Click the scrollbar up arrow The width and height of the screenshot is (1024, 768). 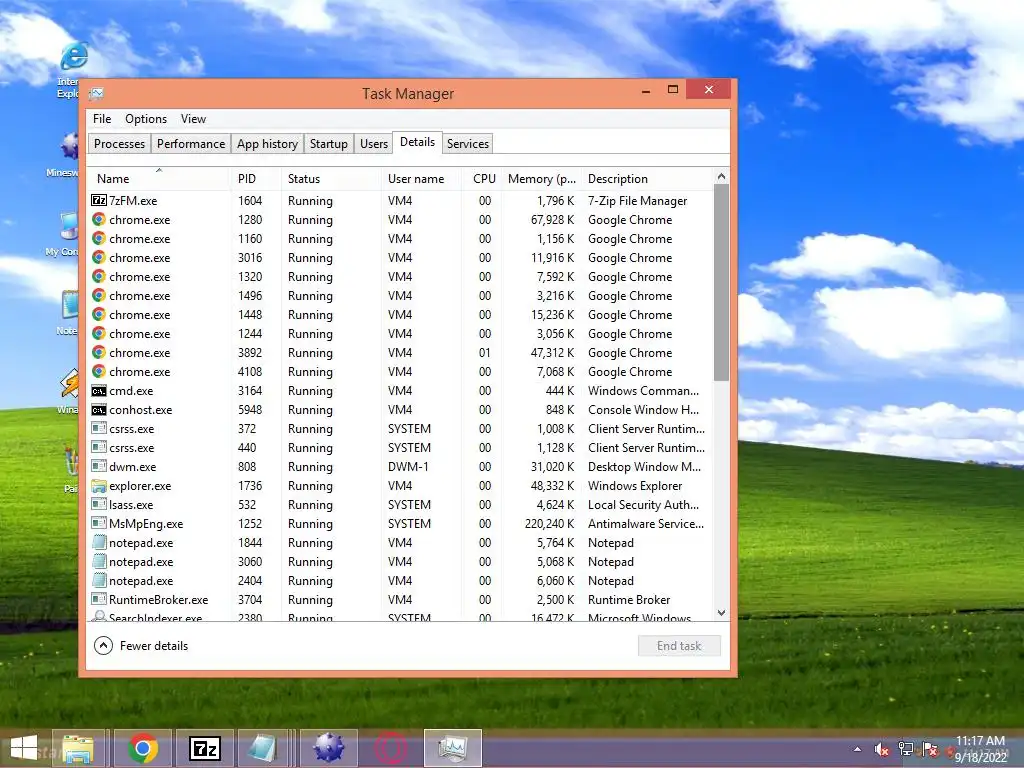(x=721, y=176)
